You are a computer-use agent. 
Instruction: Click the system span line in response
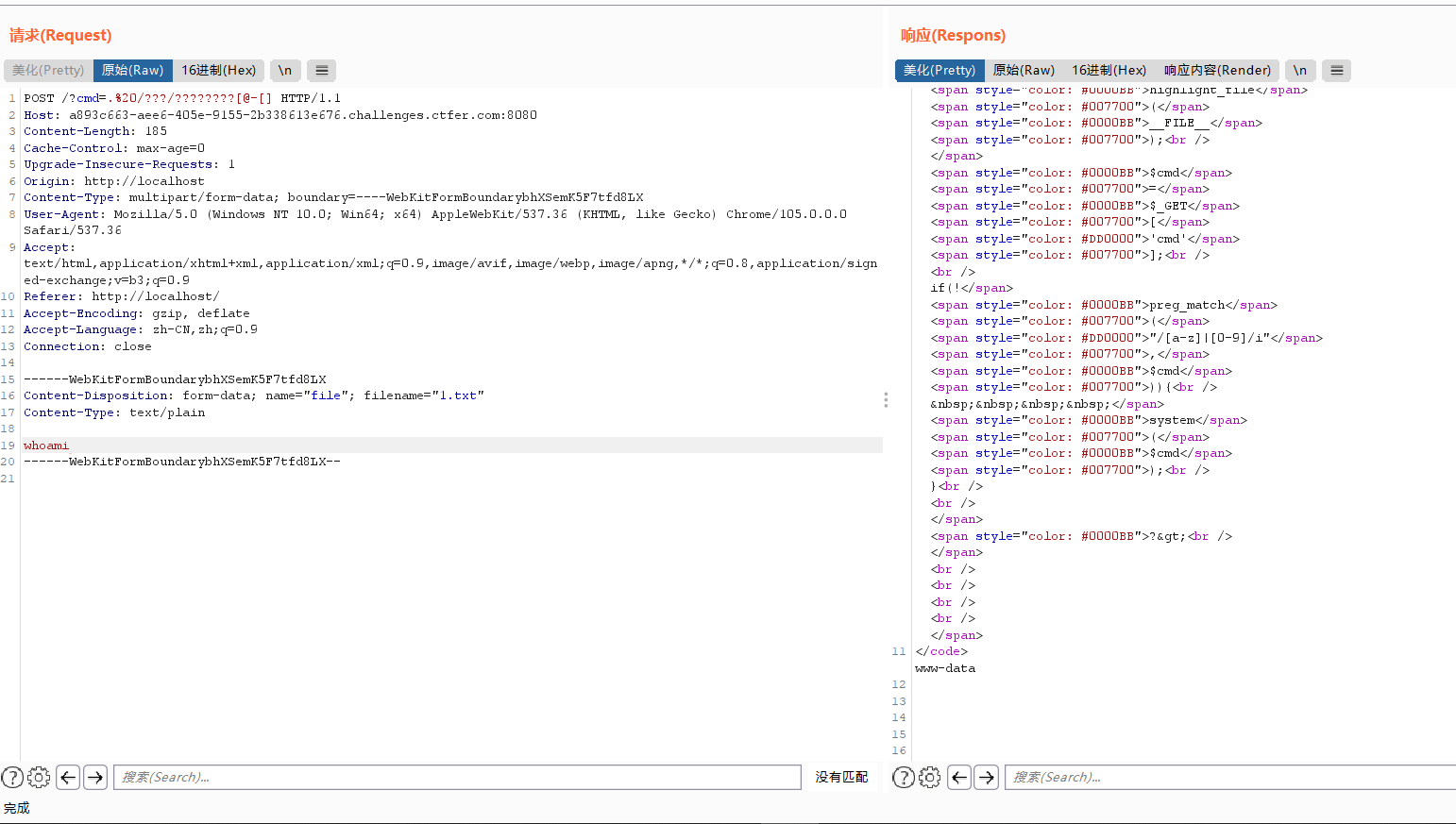pyautogui.click(x=1089, y=420)
